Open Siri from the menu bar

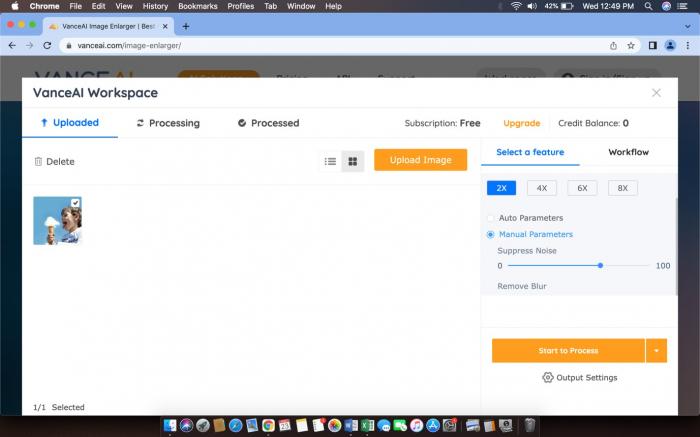point(666,6)
